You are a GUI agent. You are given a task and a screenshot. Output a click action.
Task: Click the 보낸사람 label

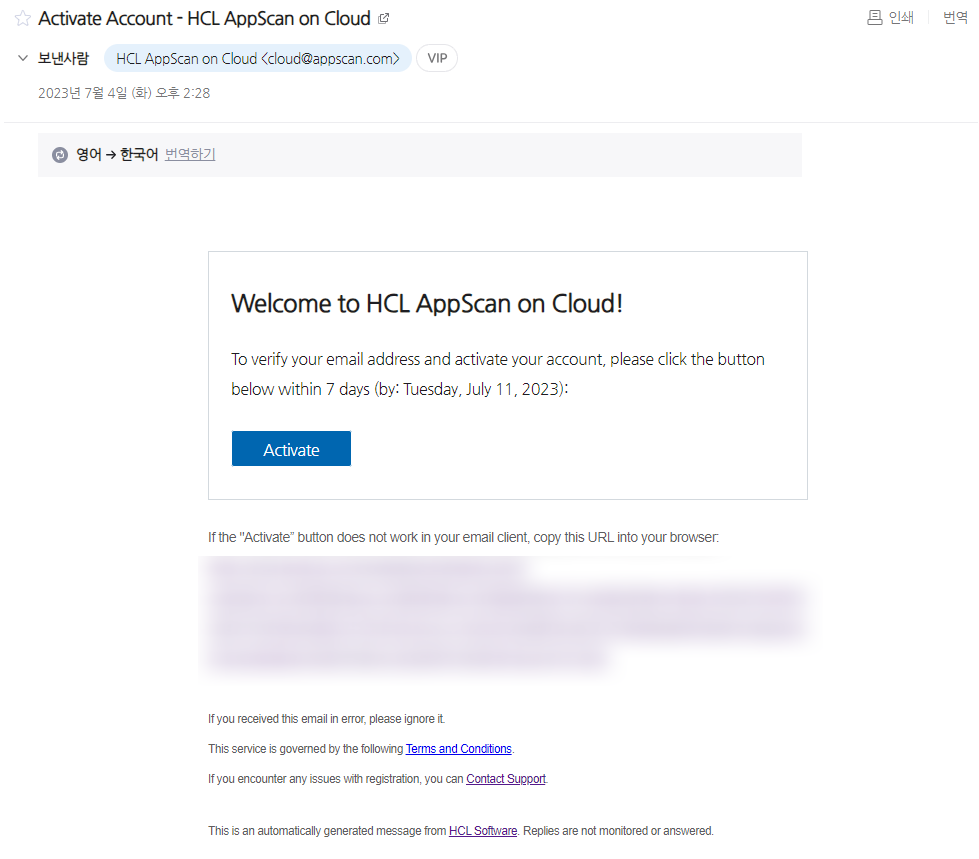[x=63, y=58]
